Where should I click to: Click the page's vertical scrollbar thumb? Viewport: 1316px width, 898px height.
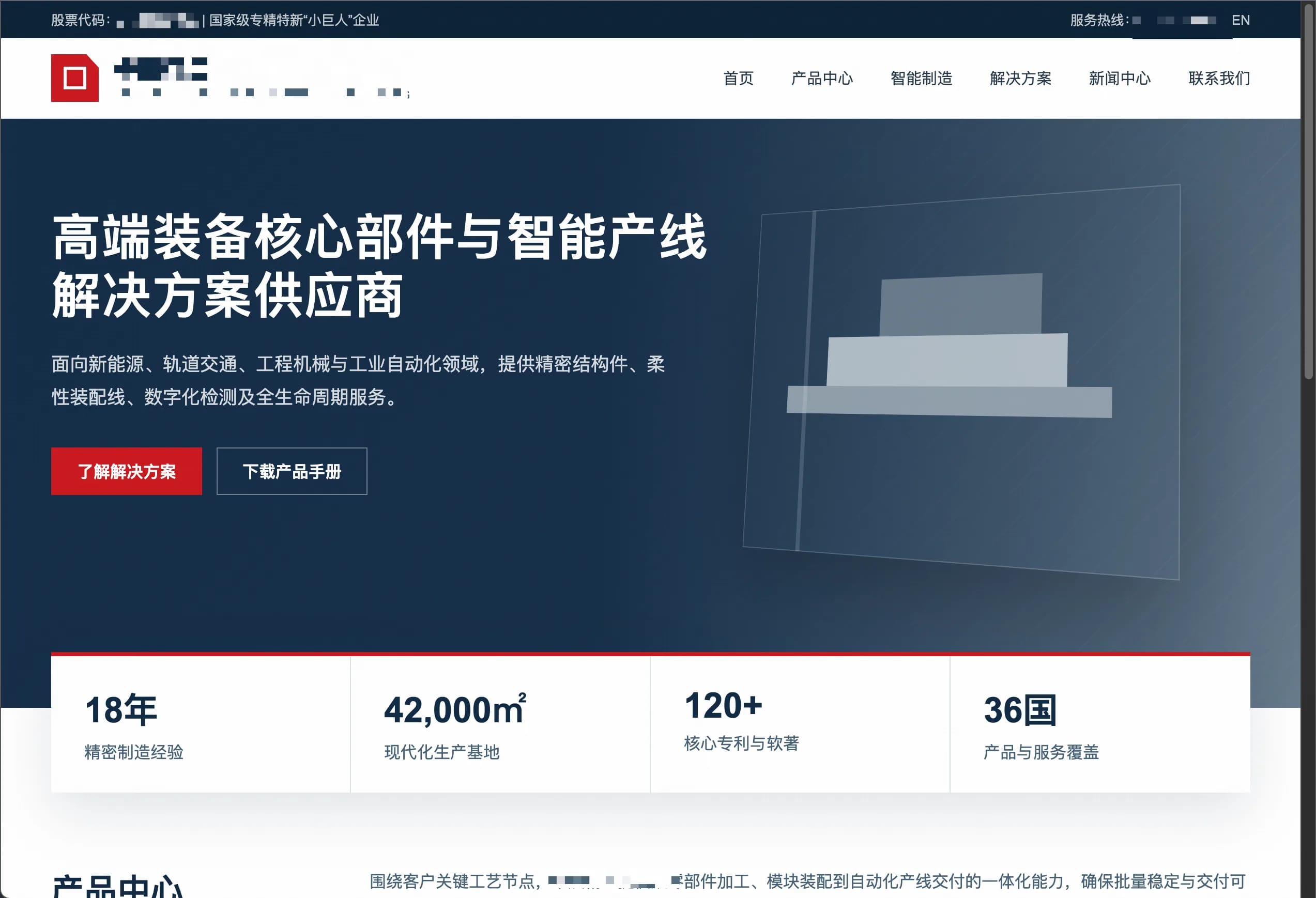point(1308,193)
